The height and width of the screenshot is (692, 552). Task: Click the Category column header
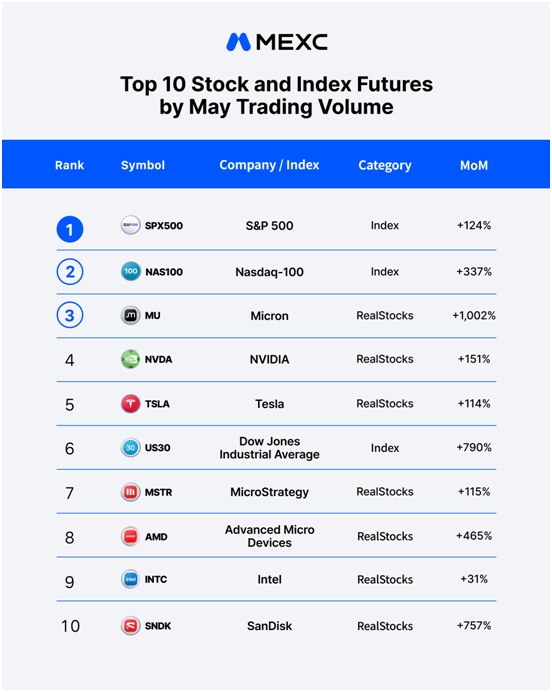point(385,165)
